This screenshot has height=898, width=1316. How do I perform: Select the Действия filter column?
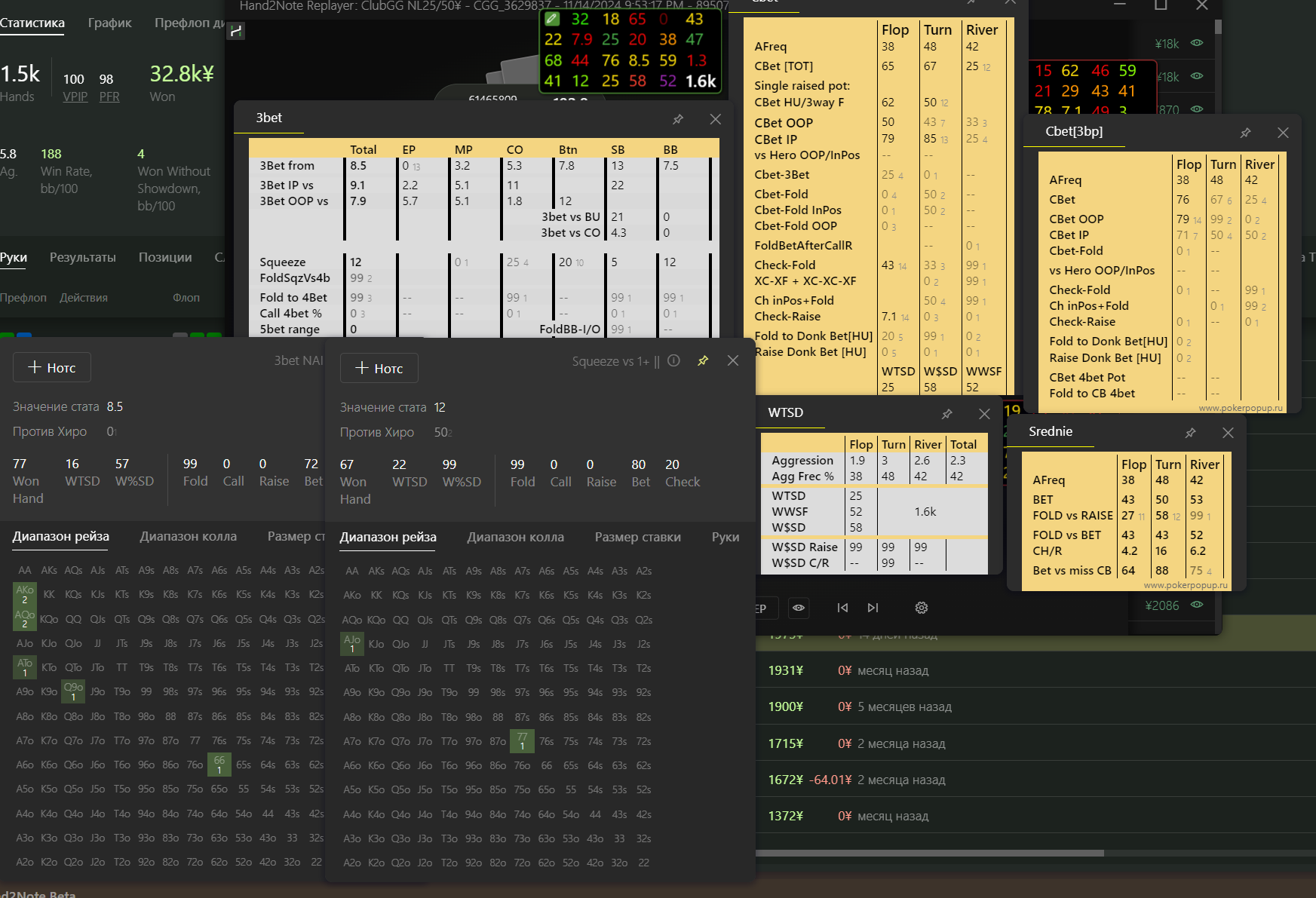click(x=84, y=298)
